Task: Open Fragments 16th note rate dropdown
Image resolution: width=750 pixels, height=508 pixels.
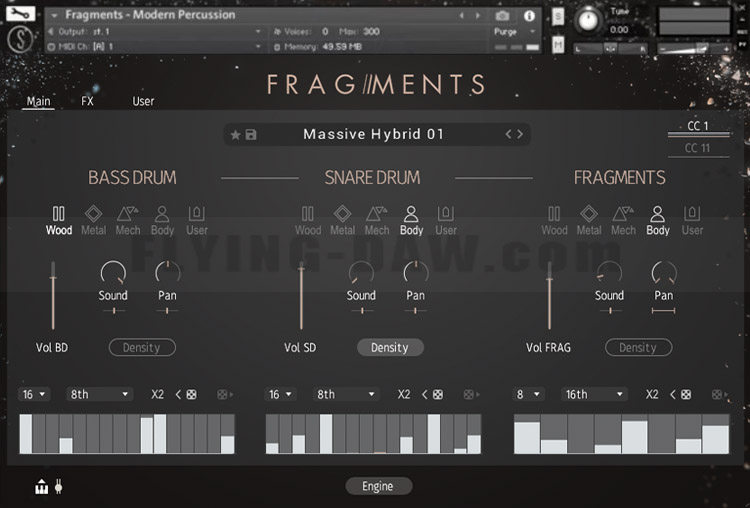Action: 594,395
